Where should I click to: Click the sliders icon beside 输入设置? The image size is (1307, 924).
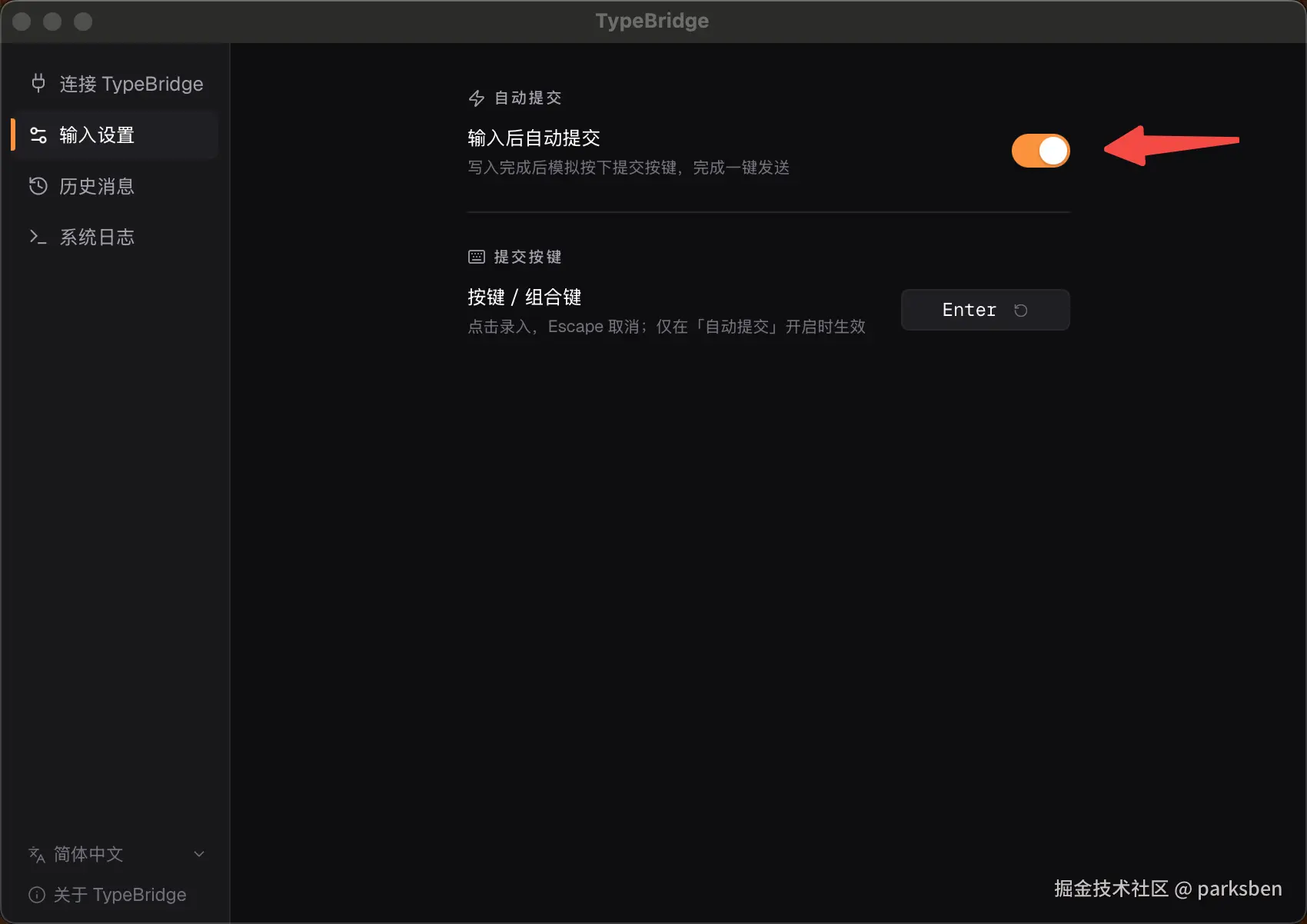pyautogui.click(x=38, y=135)
